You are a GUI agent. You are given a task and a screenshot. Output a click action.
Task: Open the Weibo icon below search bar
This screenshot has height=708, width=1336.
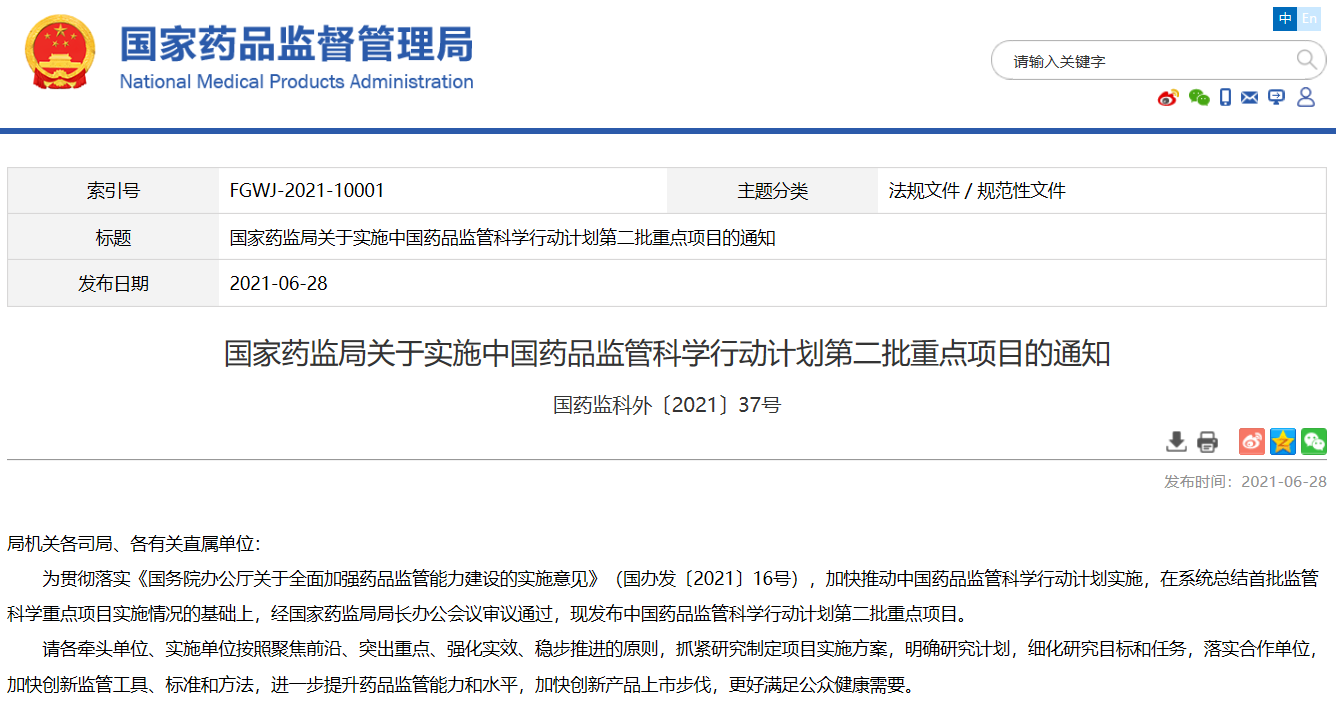coord(1168,97)
